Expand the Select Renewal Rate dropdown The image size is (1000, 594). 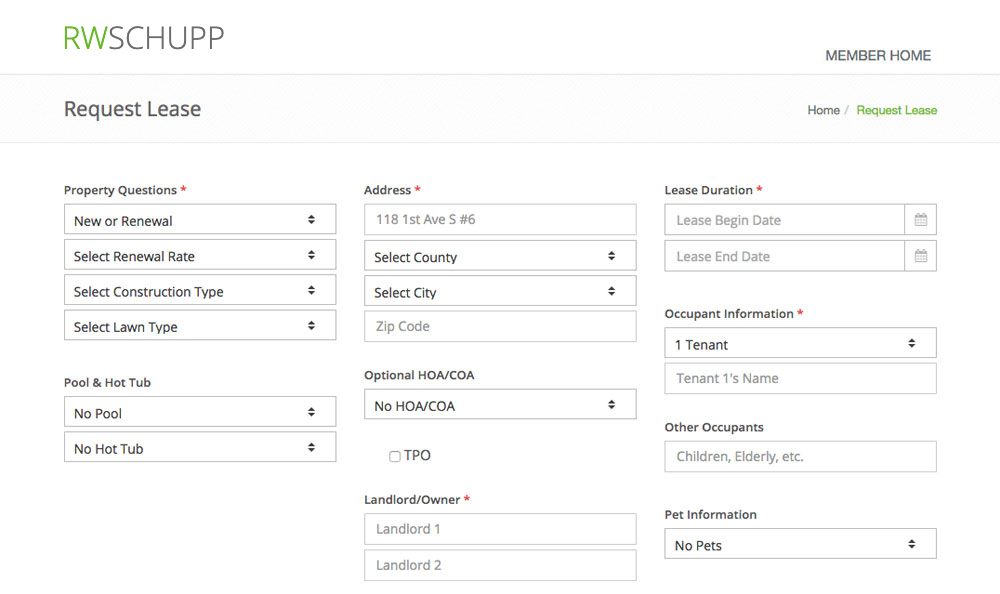200,256
